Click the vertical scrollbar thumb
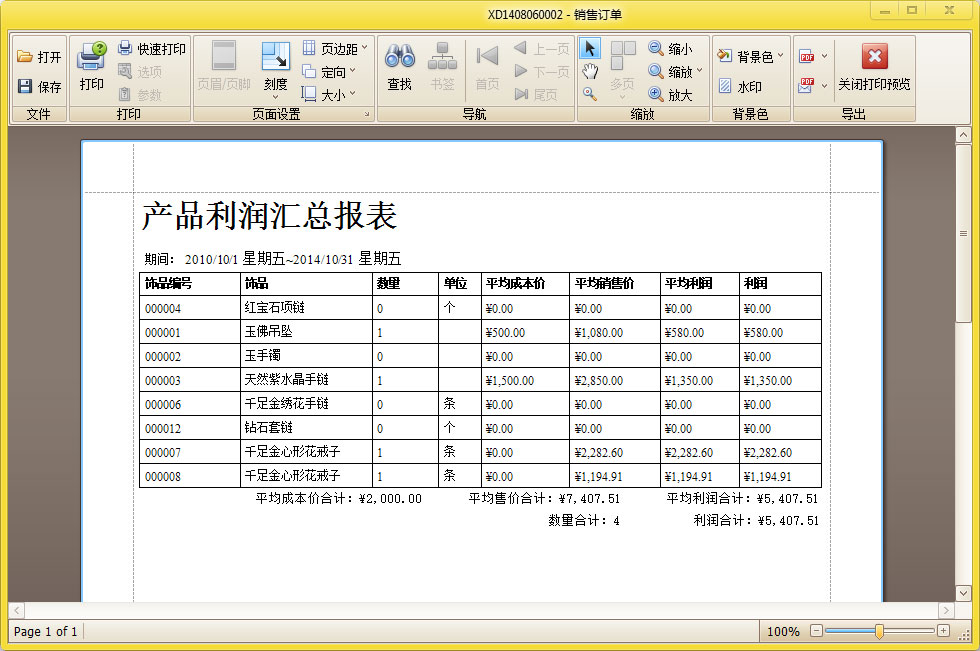Viewport: 980px width, 651px height. (963, 234)
